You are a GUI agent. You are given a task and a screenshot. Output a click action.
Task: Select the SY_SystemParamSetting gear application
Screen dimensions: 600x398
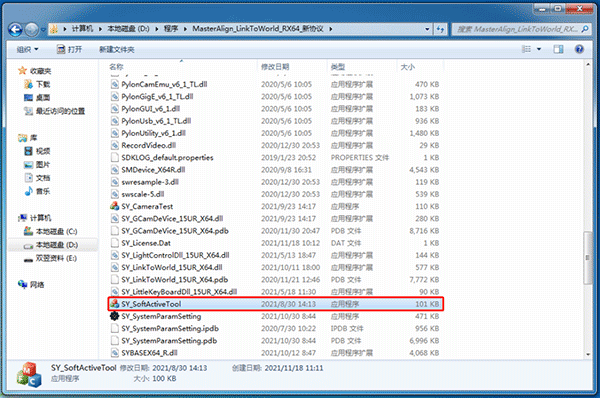[114, 316]
